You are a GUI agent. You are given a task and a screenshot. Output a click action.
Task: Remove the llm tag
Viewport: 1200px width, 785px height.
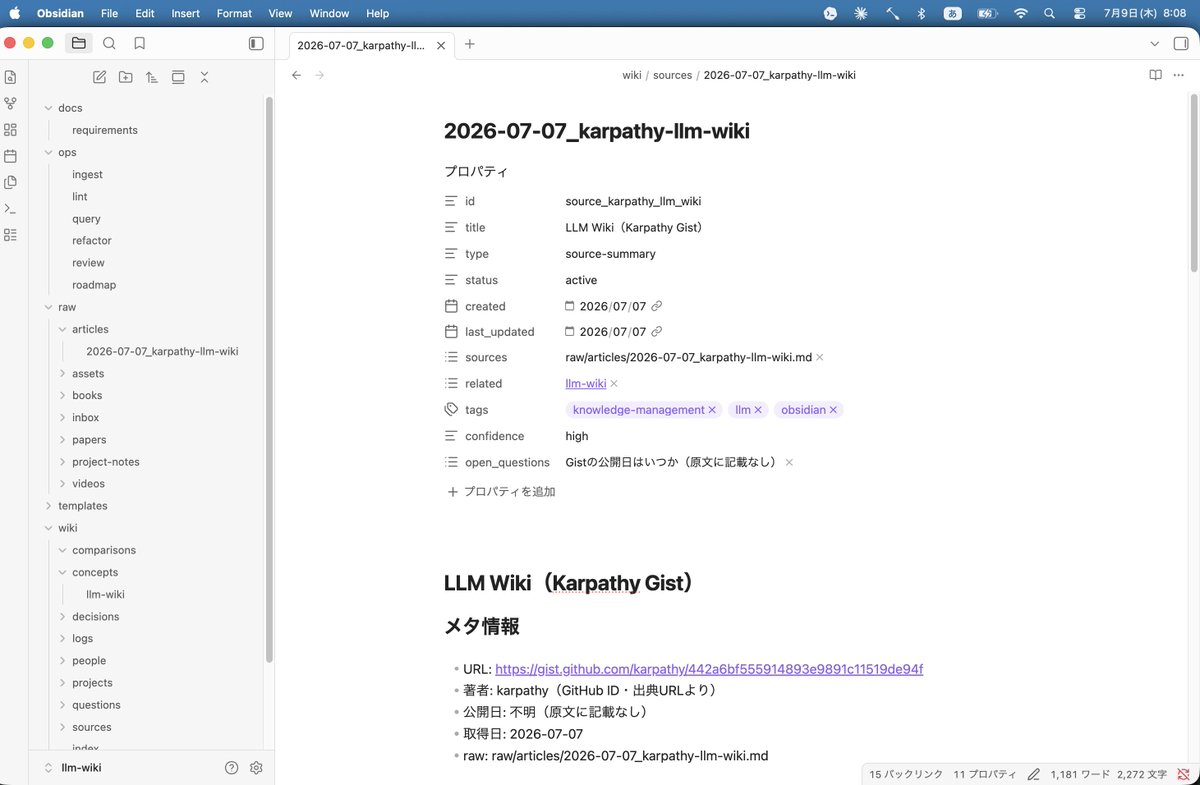tap(758, 410)
